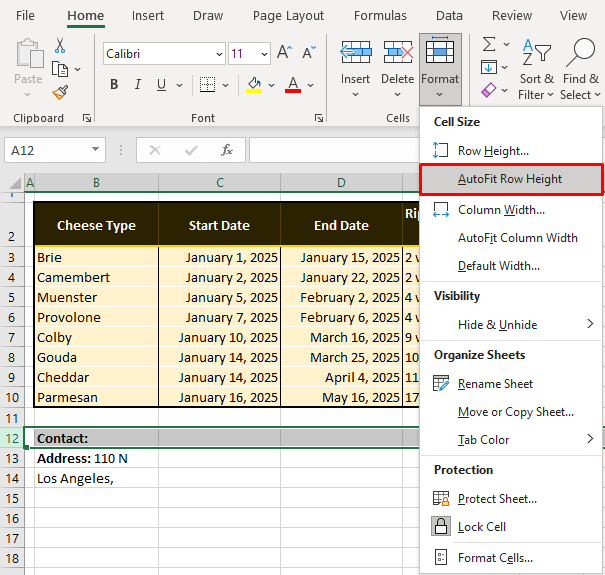Click the Cut scissors icon

point(60,46)
